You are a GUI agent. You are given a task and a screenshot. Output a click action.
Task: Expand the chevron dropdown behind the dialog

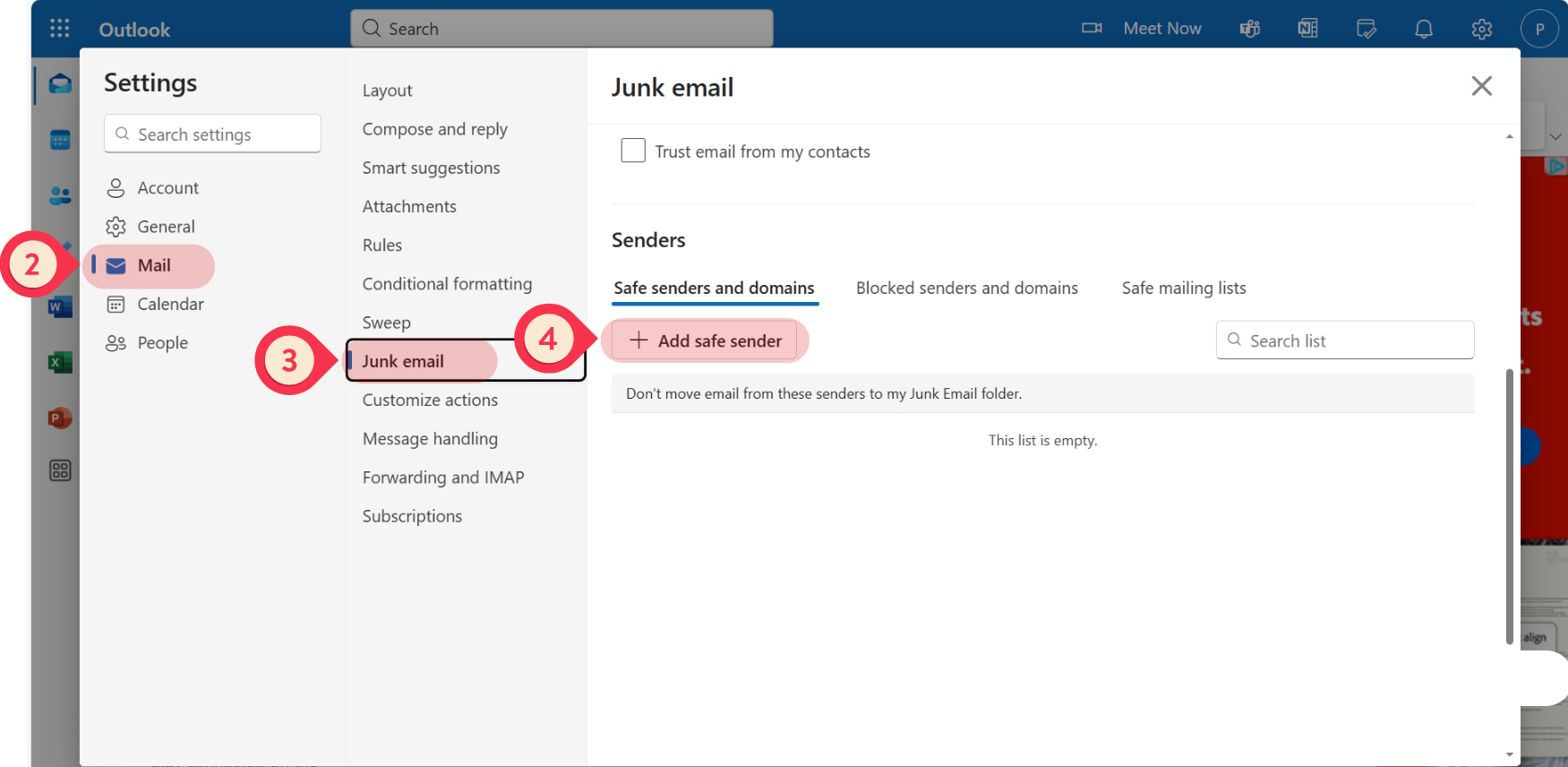tap(1556, 136)
